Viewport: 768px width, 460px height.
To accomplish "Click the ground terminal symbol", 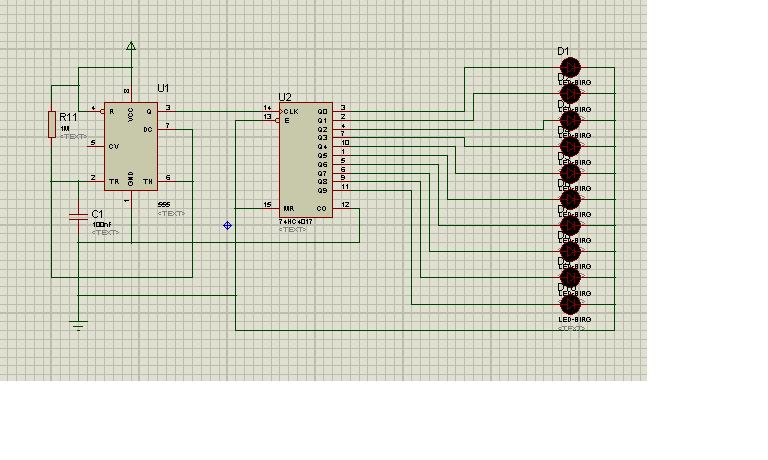I will coord(78,325).
